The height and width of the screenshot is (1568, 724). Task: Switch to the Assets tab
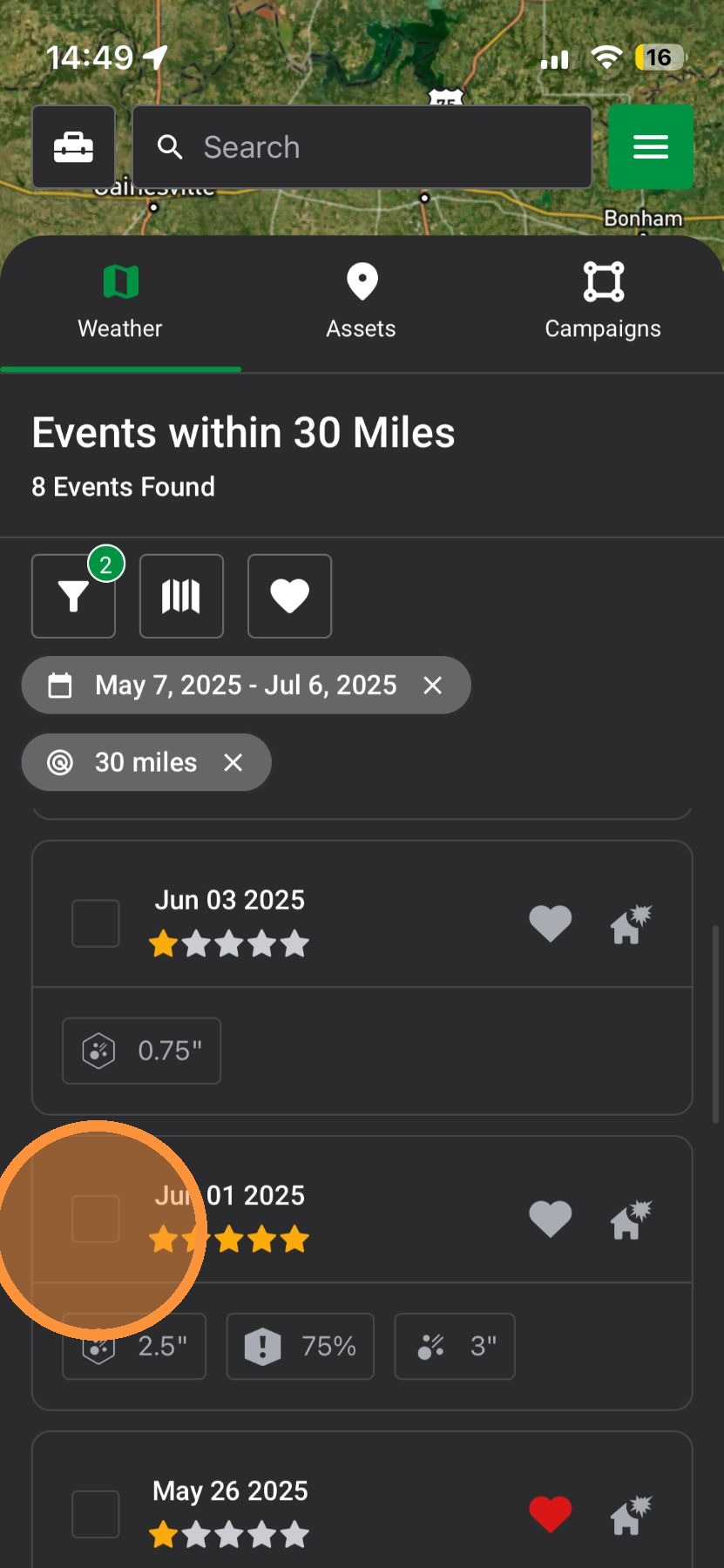tap(362, 303)
